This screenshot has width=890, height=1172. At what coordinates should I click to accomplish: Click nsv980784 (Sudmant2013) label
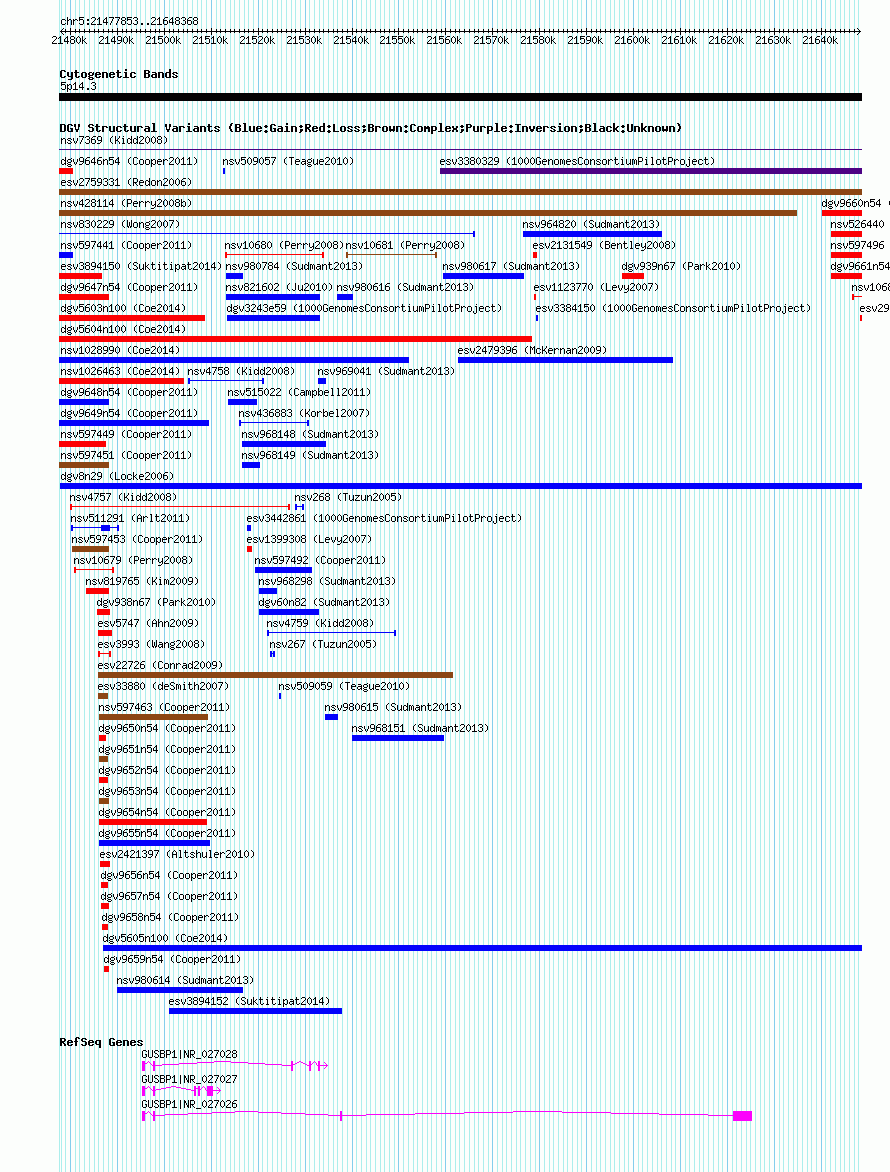(294, 266)
